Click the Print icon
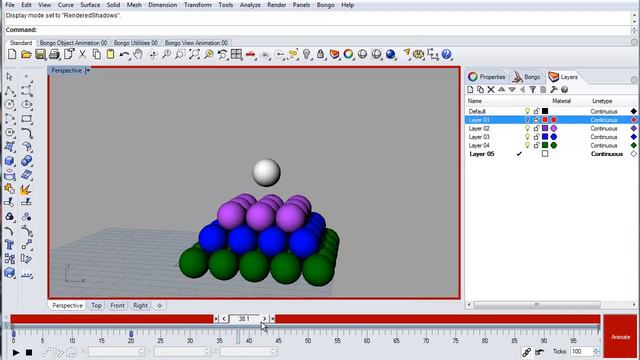640x360 pixels. [x=54, y=54]
